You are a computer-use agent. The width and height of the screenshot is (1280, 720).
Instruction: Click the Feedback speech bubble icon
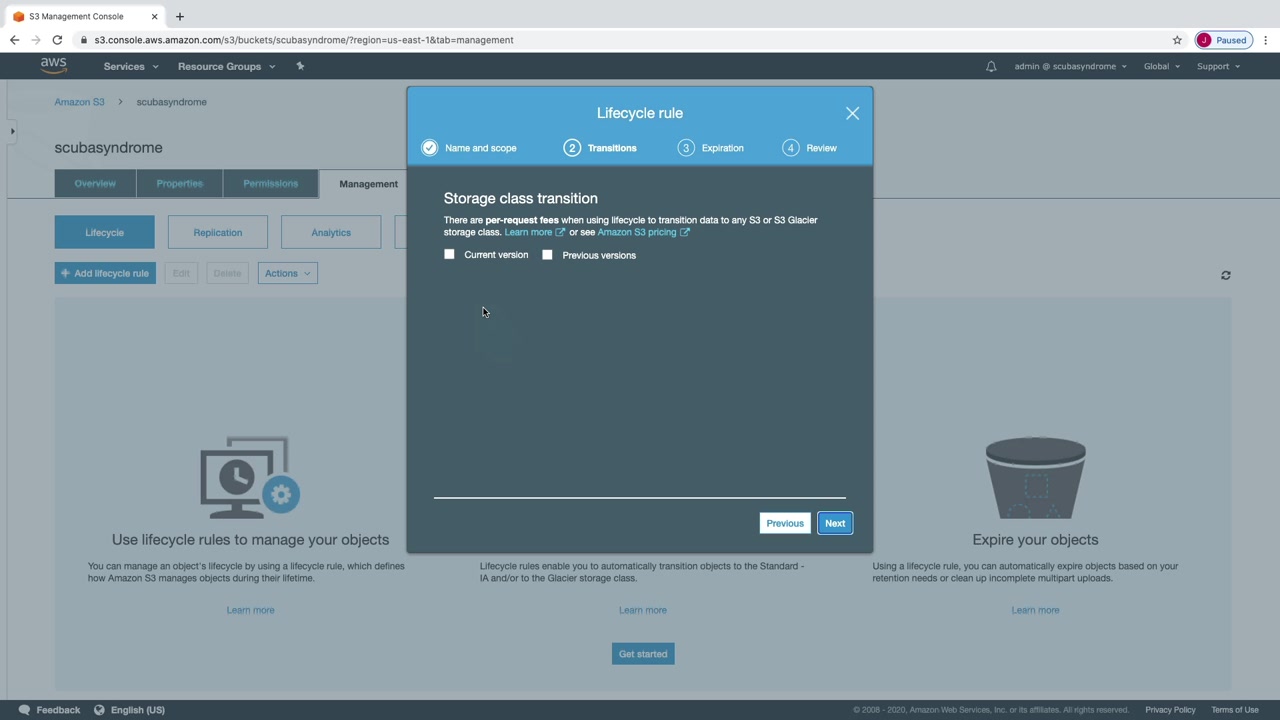[24, 710]
